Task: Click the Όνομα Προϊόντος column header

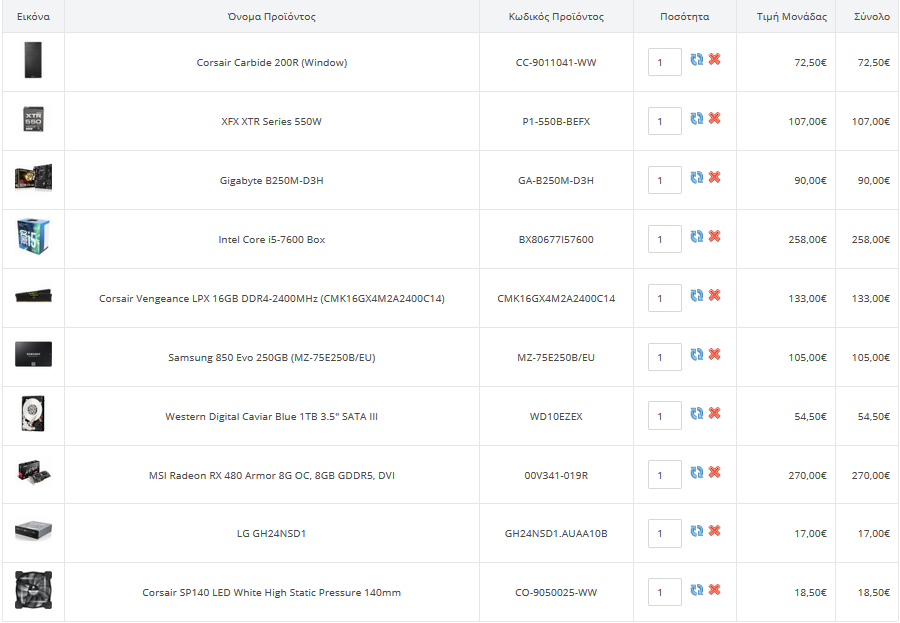Action: pyautogui.click(x=271, y=17)
